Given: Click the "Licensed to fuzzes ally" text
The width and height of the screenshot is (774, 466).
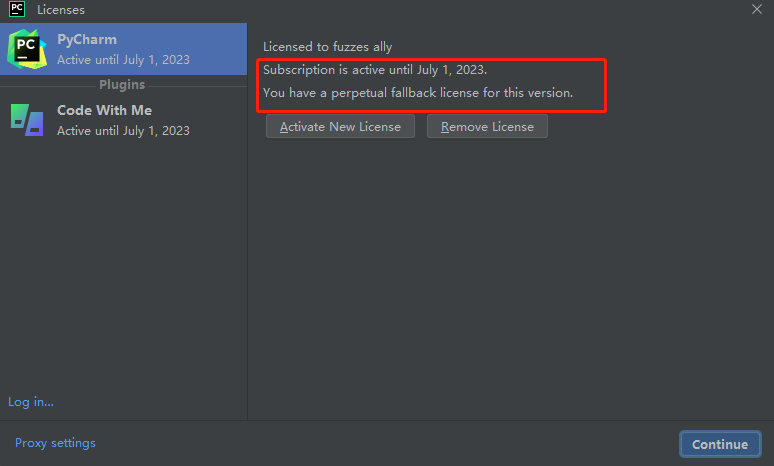Looking at the screenshot, I should [x=327, y=47].
